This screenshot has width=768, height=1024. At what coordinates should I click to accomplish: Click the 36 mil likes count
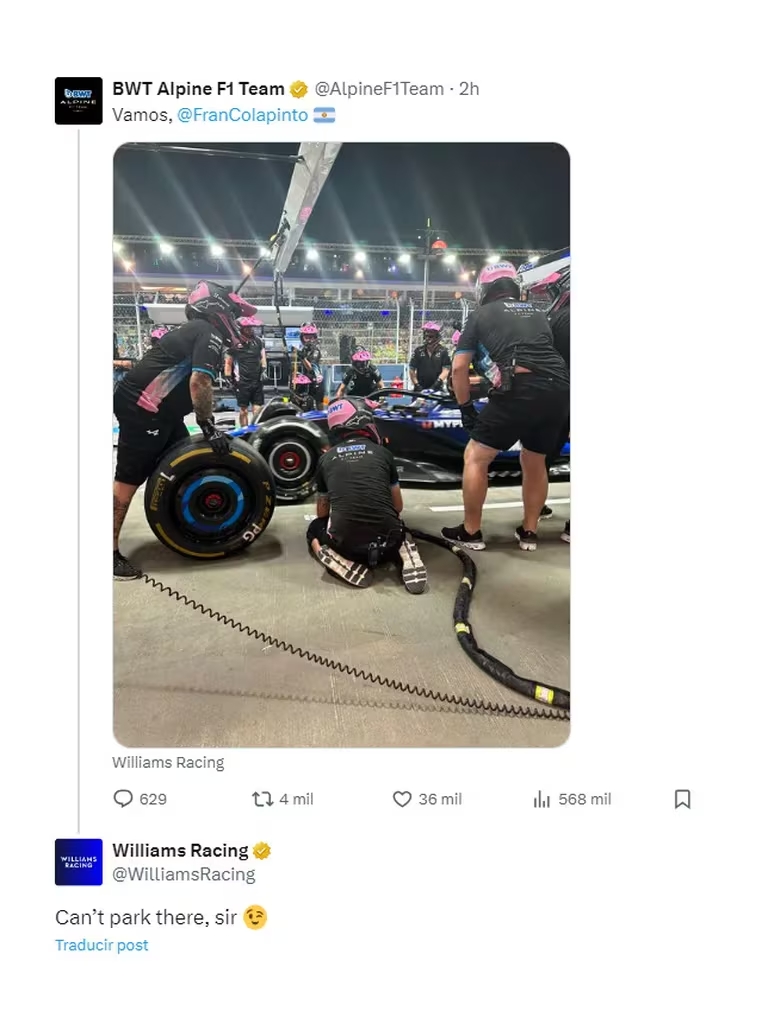click(440, 799)
